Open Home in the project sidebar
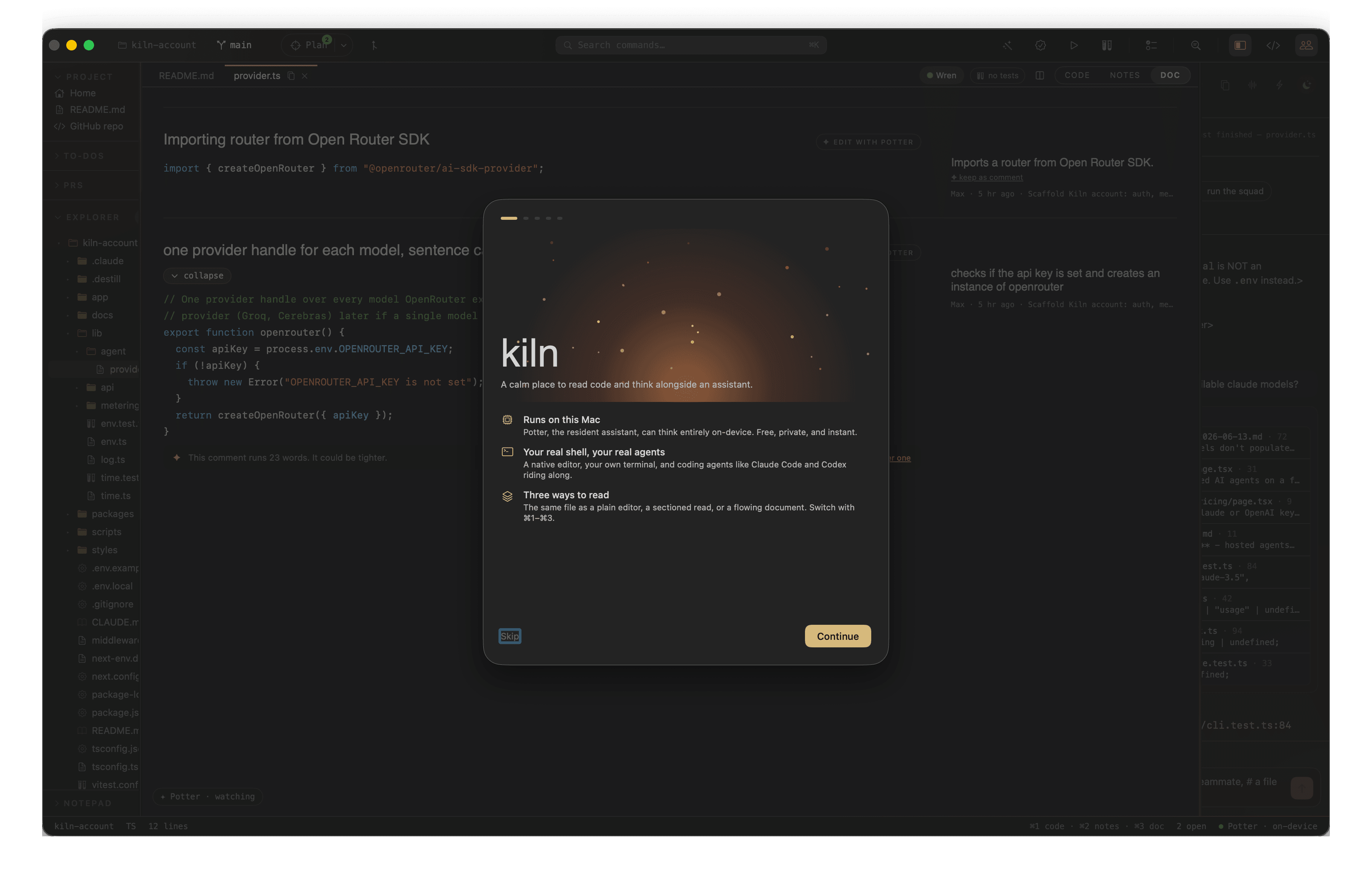 point(75,93)
